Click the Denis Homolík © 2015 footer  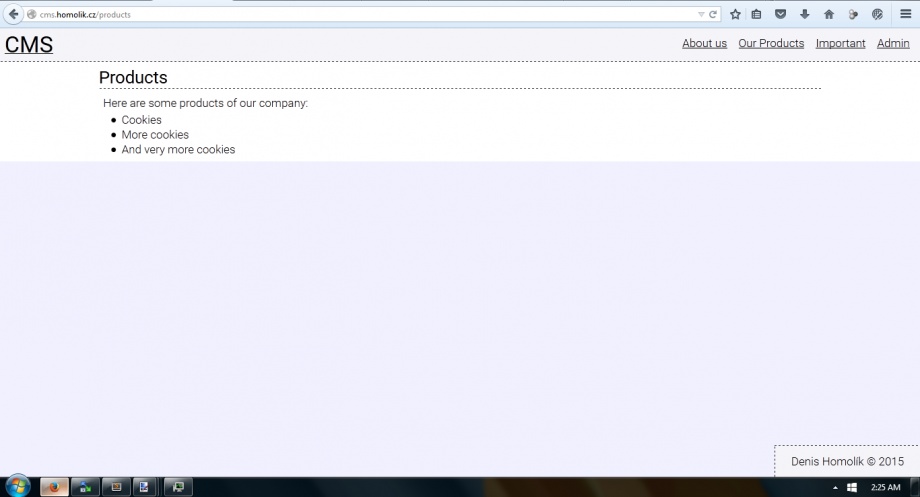[x=847, y=462]
